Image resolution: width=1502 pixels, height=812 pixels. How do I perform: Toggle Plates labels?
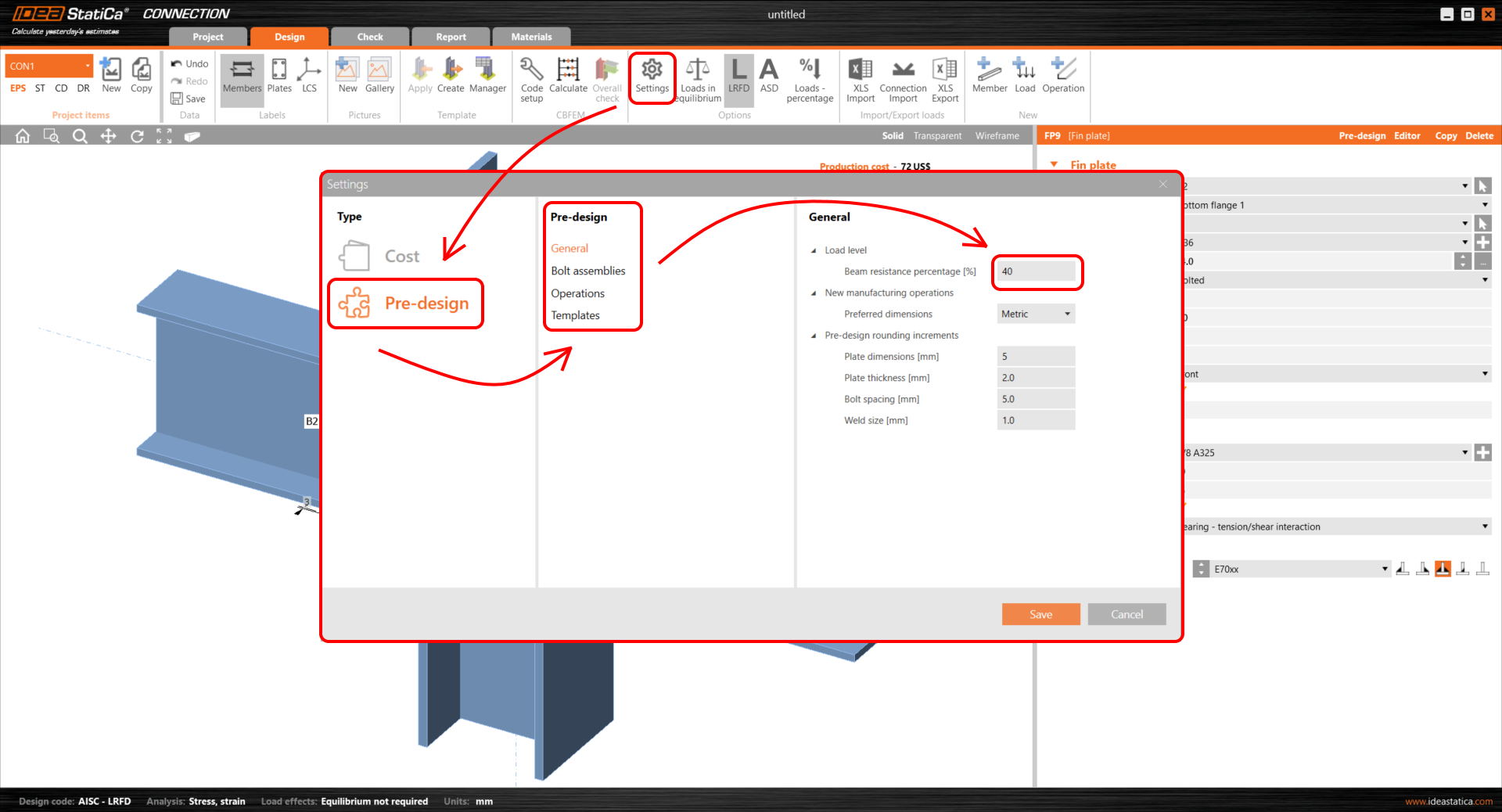[x=279, y=76]
